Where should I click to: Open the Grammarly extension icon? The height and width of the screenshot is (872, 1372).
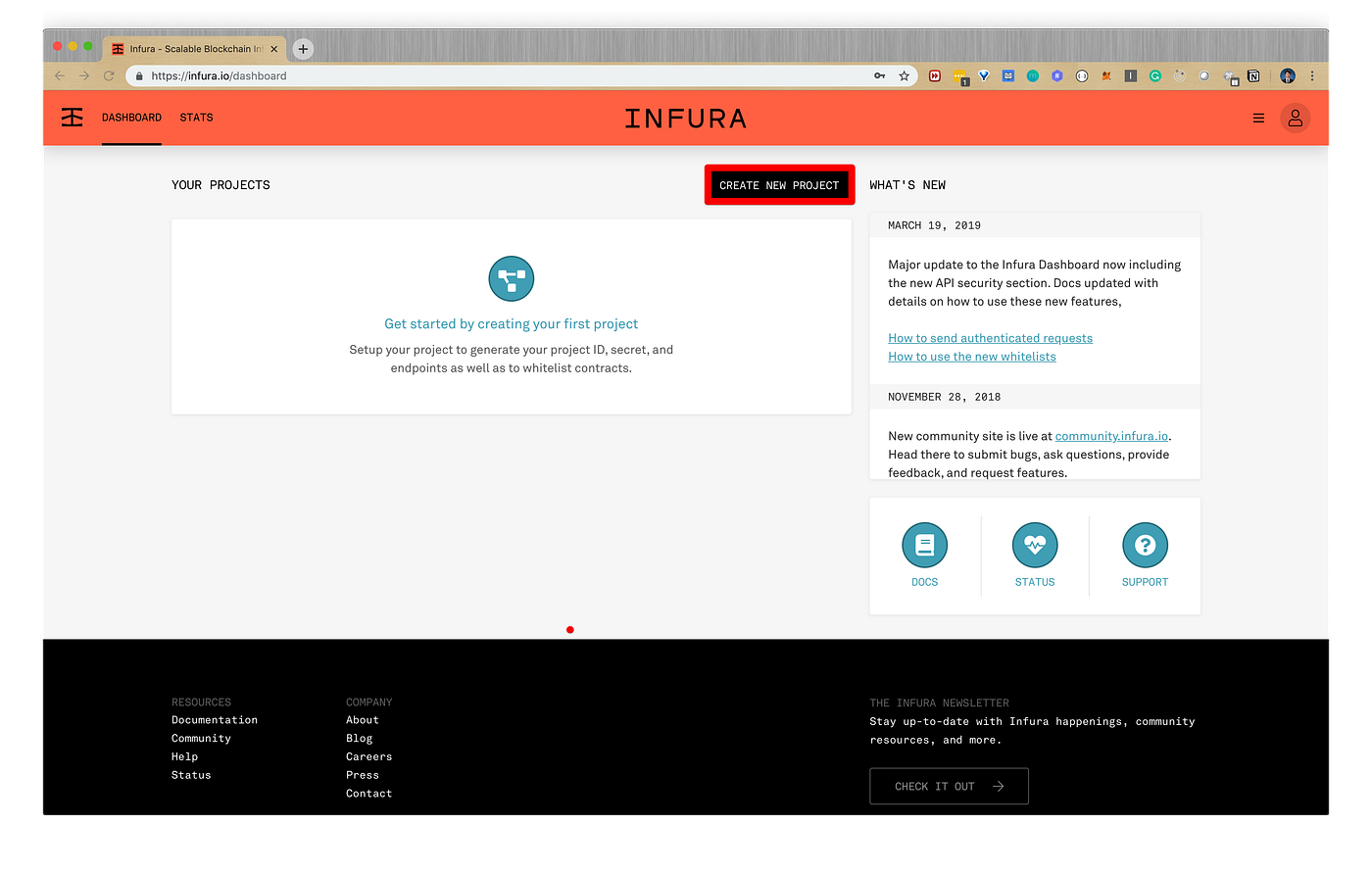coord(1155,75)
